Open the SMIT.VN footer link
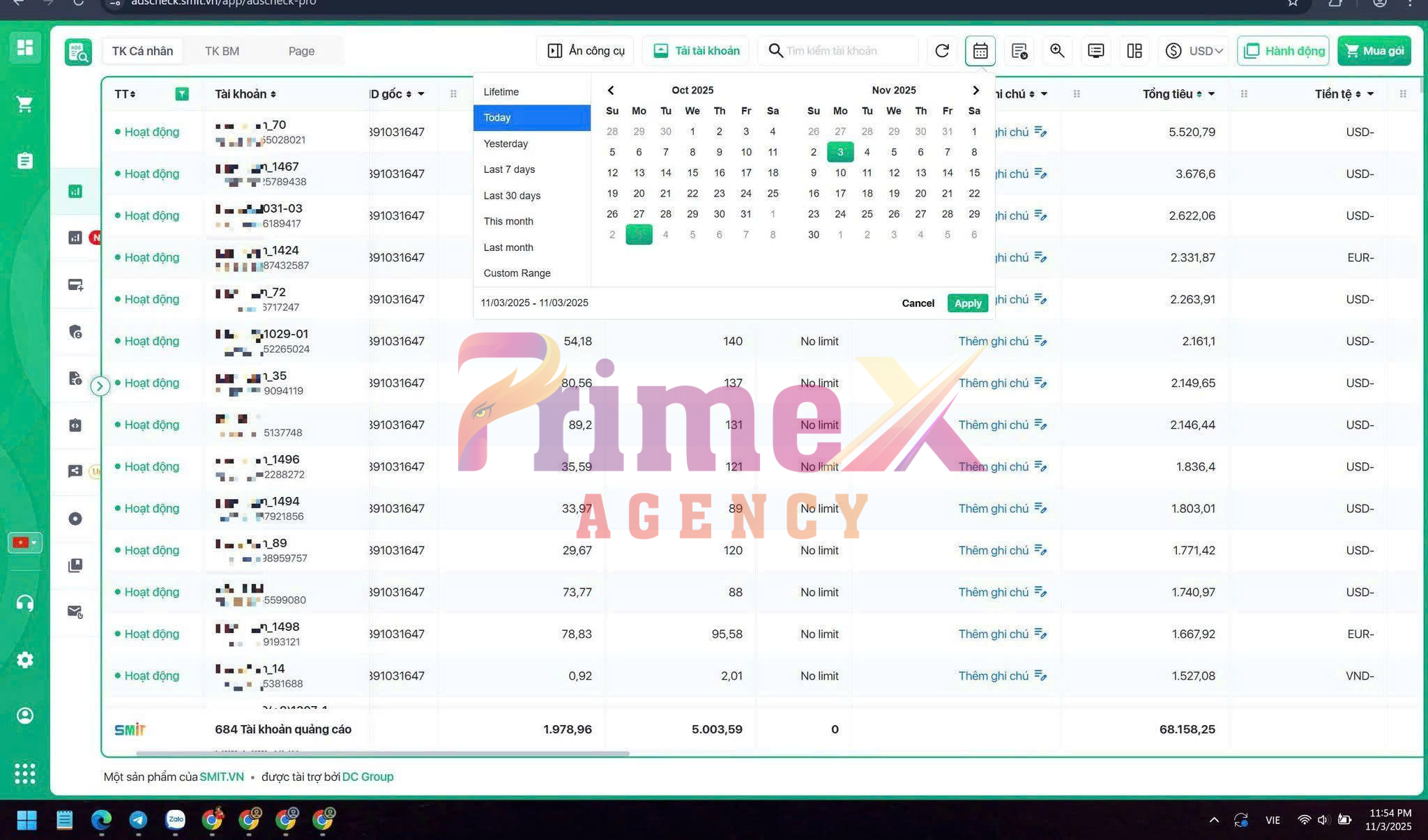The image size is (1428, 840). [x=222, y=777]
